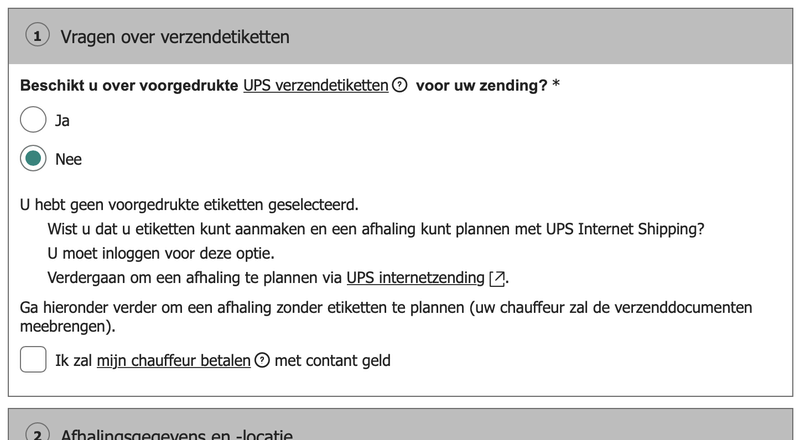800x440 pixels.
Task: Follow the UPS internetzending link
Action: pyautogui.click(x=416, y=278)
